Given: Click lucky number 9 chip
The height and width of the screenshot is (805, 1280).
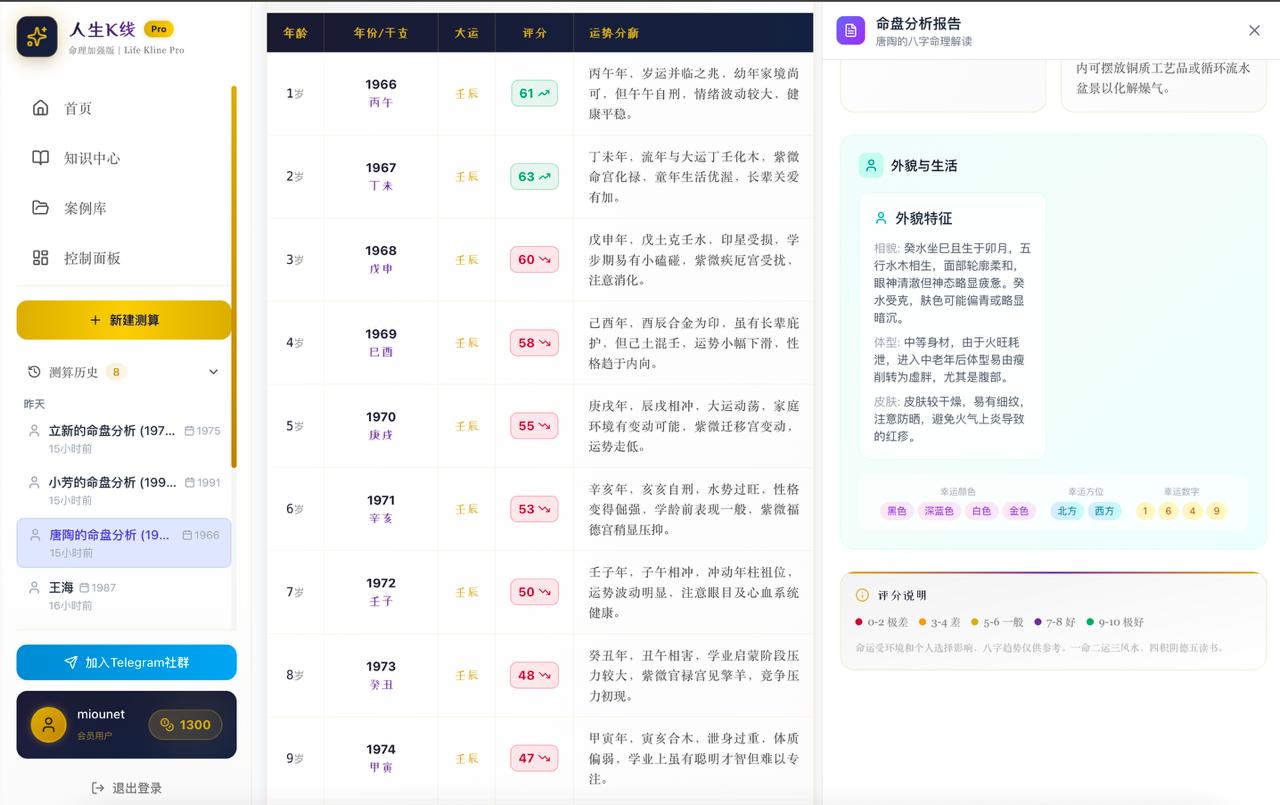Looking at the screenshot, I should point(1216,511).
